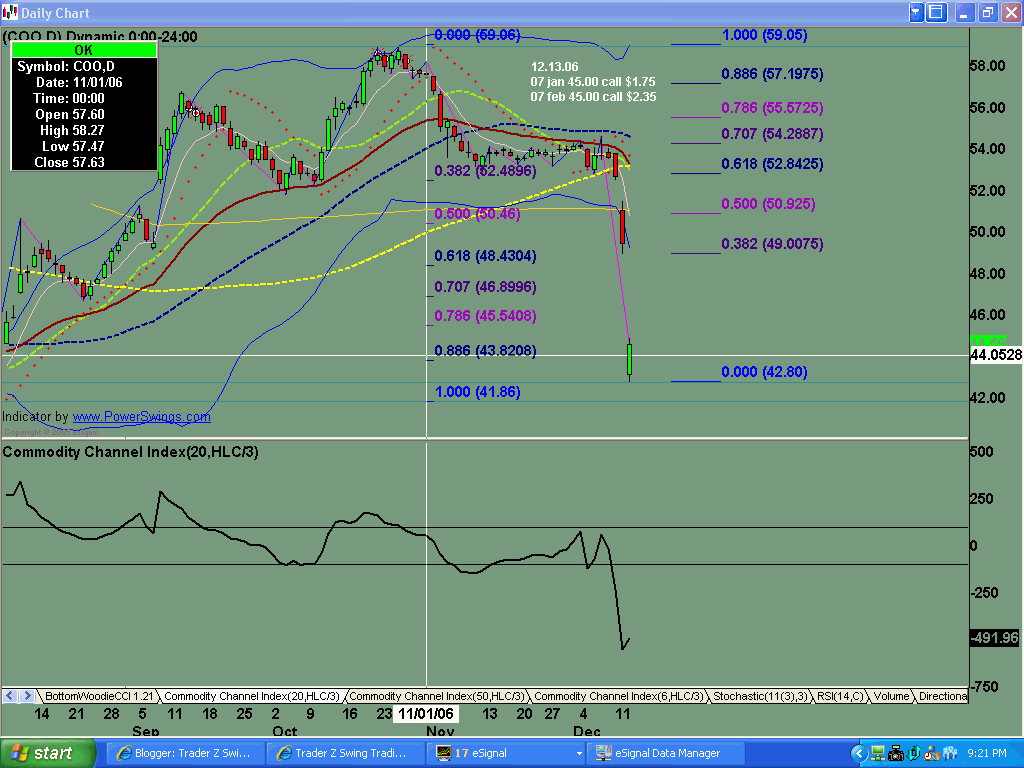Click the 0.618 (48.4304) retracement label
Image resolution: width=1024 pixels, height=768 pixels.
pos(485,255)
